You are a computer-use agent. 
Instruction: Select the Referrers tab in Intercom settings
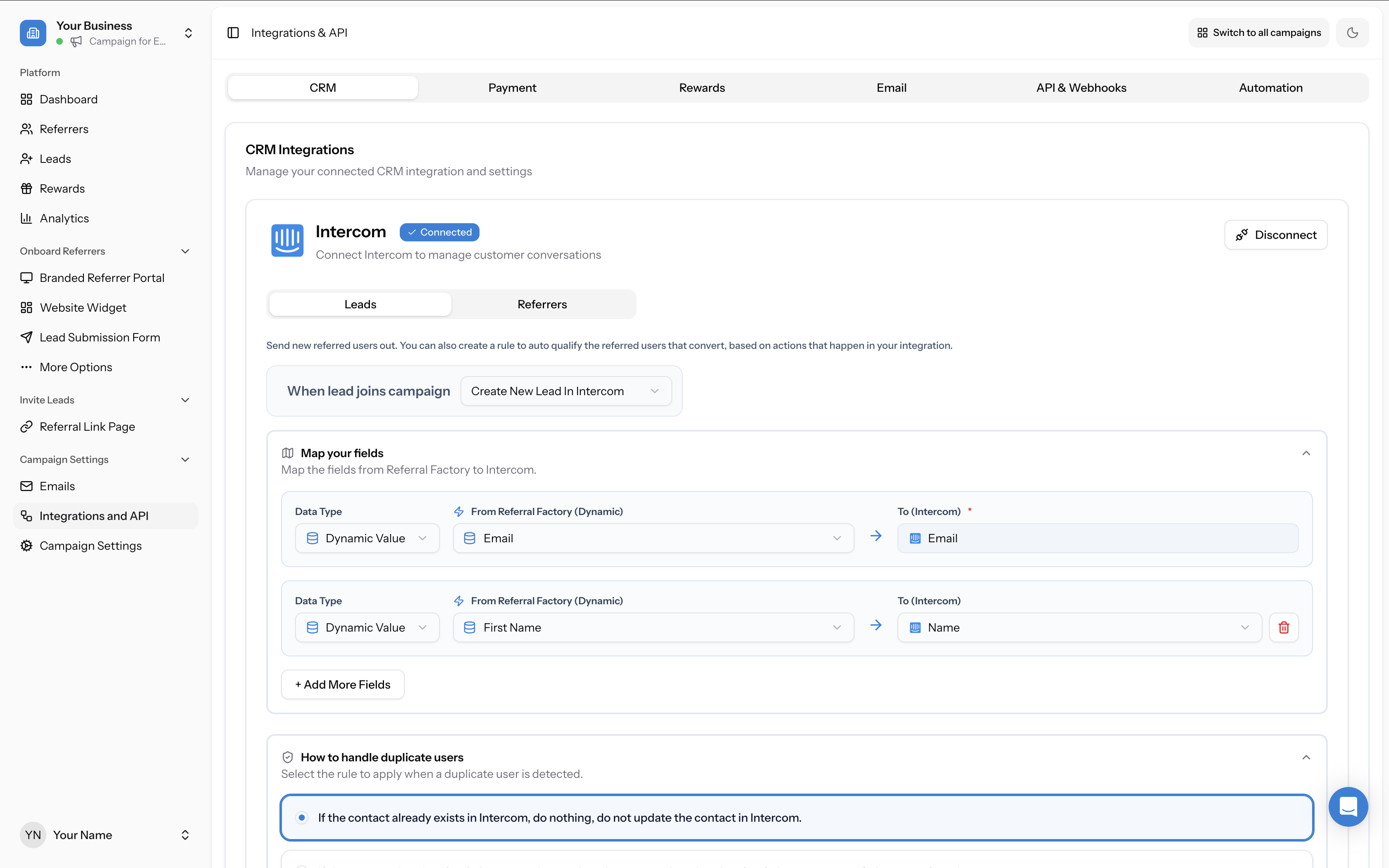(x=542, y=304)
